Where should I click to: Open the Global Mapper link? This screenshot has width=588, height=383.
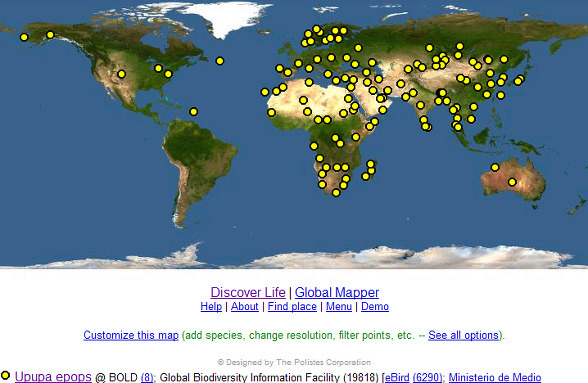[x=337, y=292]
